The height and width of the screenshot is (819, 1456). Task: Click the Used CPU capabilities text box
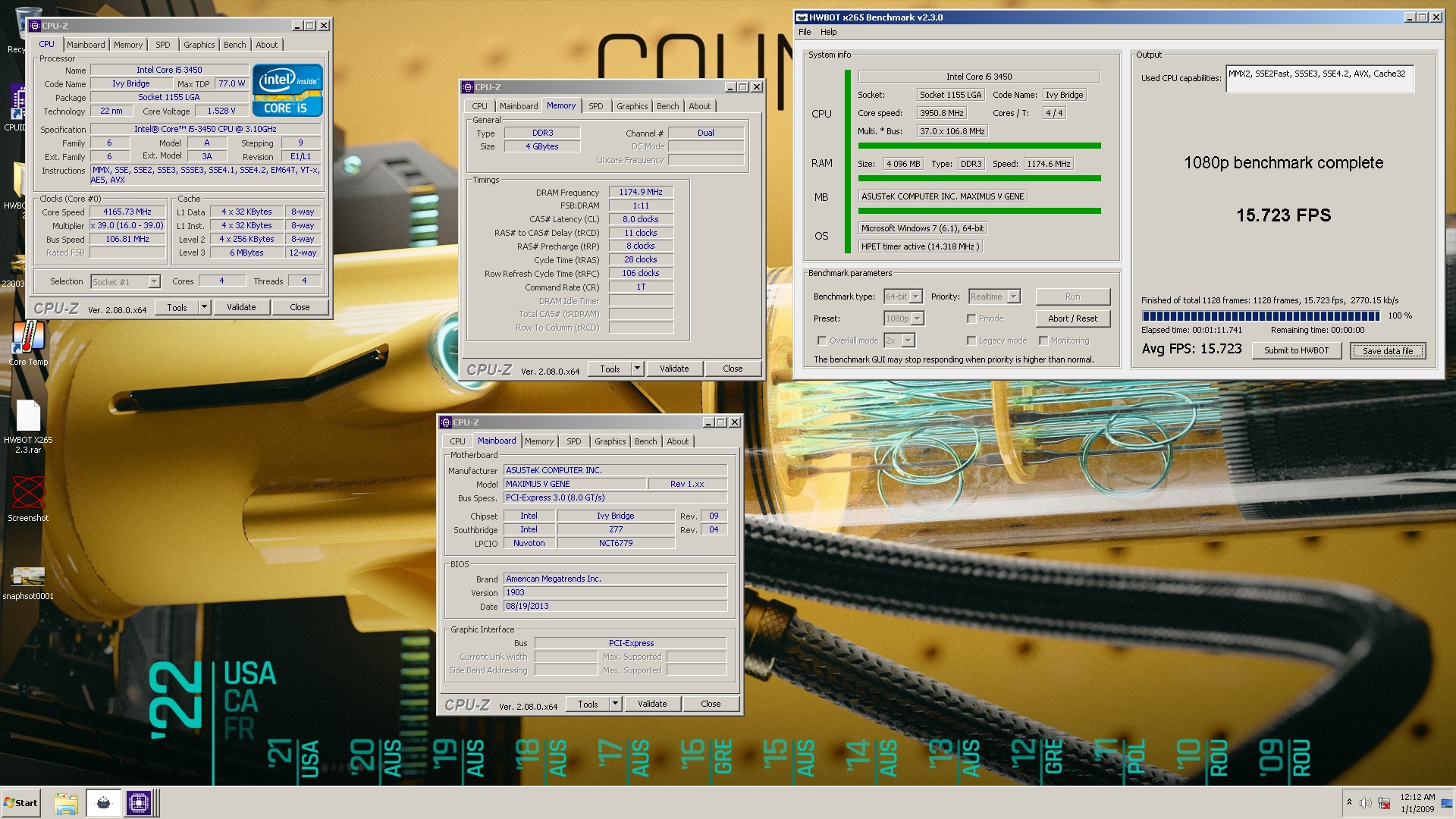pos(1320,80)
